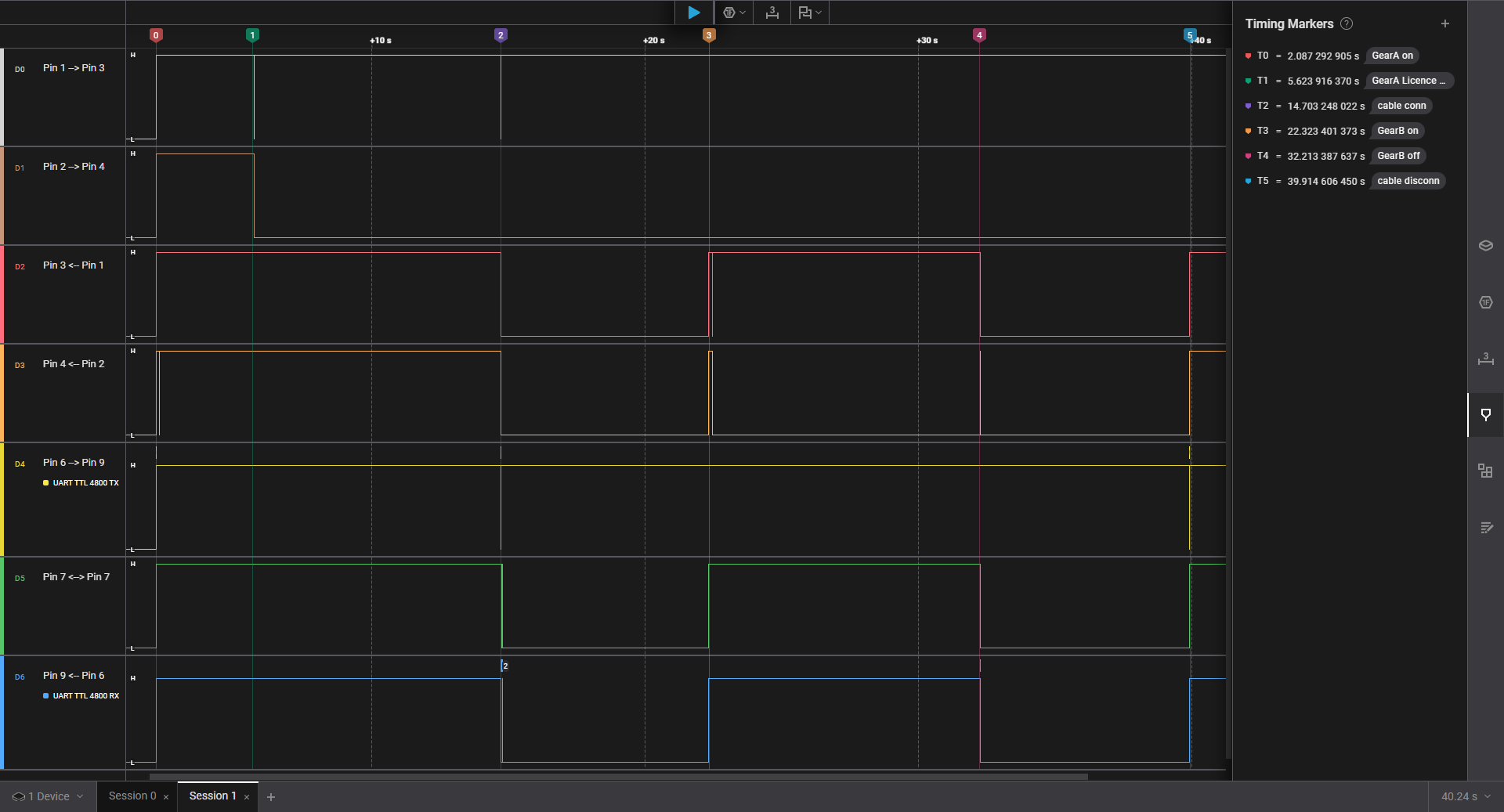Expand the trigger mode dropdown in top toolbar
This screenshot has height=812, width=1504.
[734, 13]
